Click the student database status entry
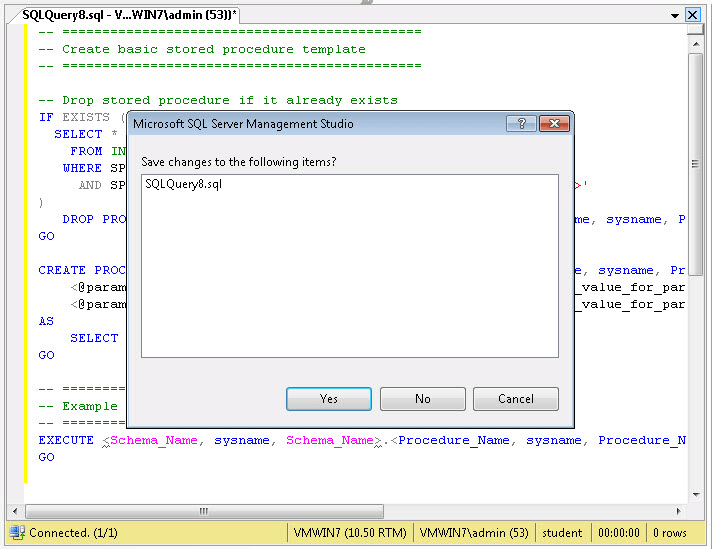 (x=562, y=533)
